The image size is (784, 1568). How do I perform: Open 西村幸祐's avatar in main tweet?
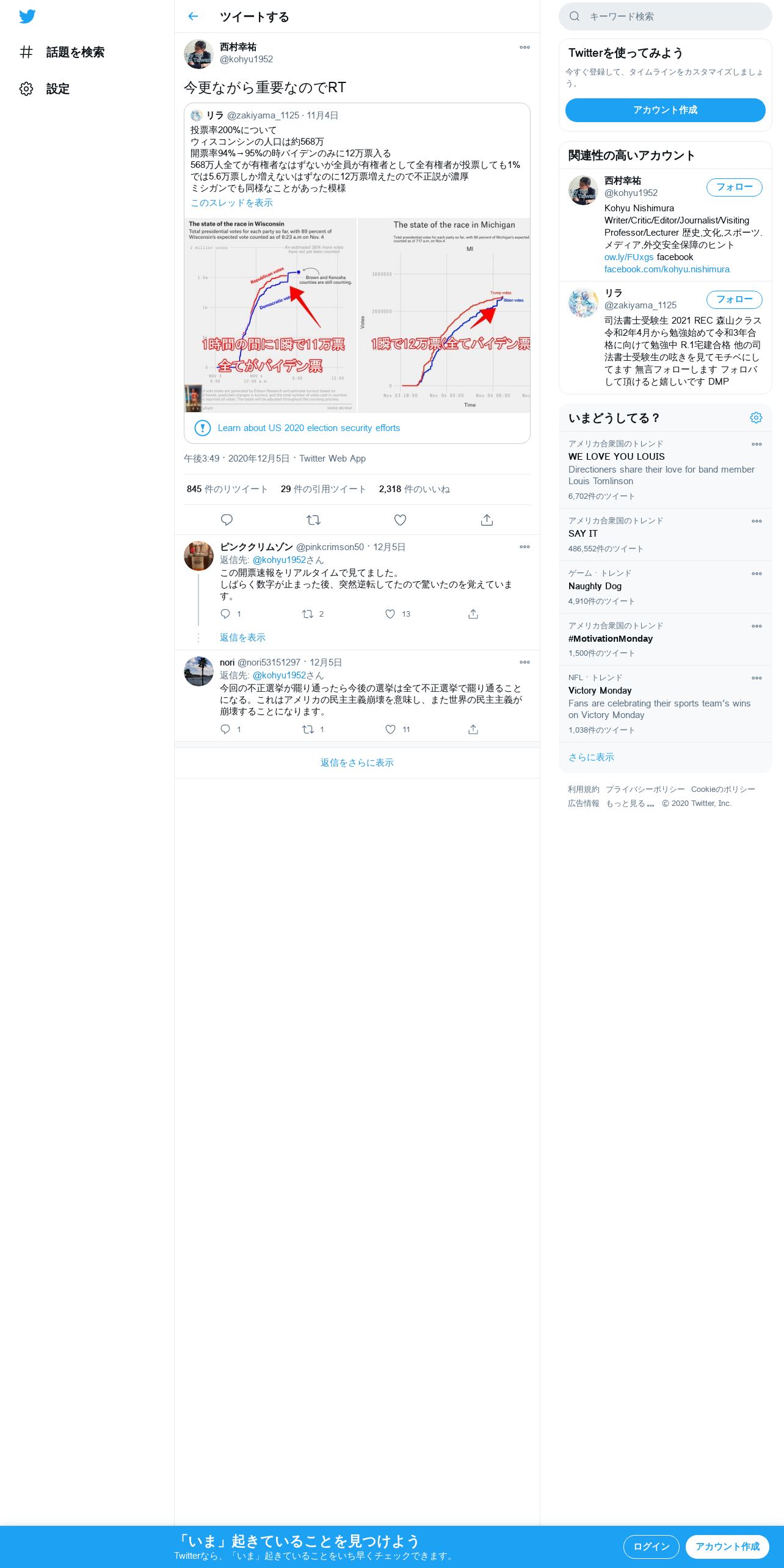pos(198,54)
